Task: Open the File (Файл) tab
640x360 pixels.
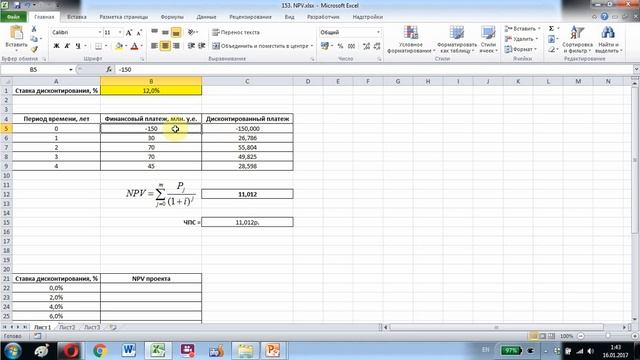Action: pyautogui.click(x=13, y=17)
